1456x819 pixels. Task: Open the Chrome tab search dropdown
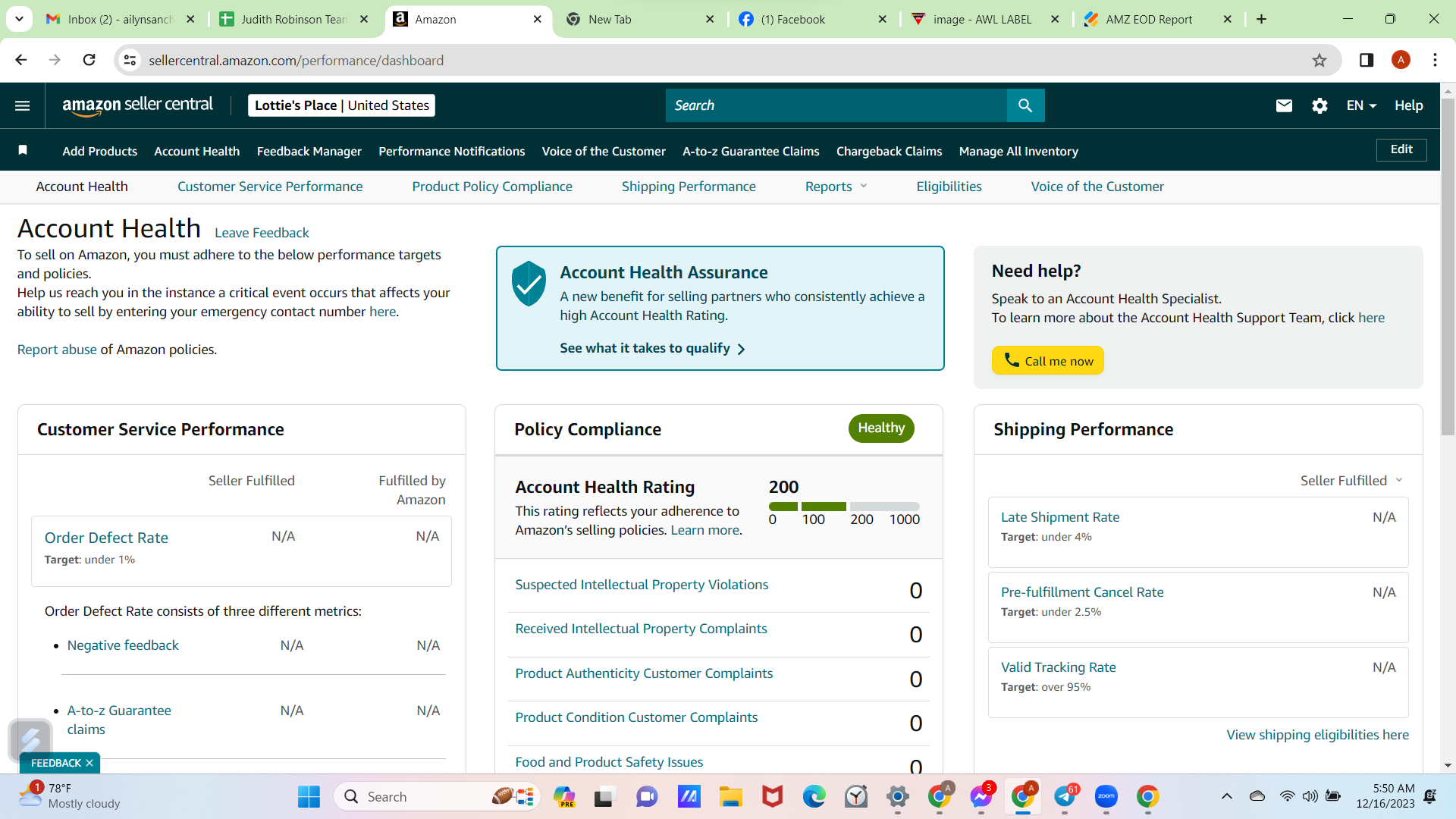pos(19,19)
